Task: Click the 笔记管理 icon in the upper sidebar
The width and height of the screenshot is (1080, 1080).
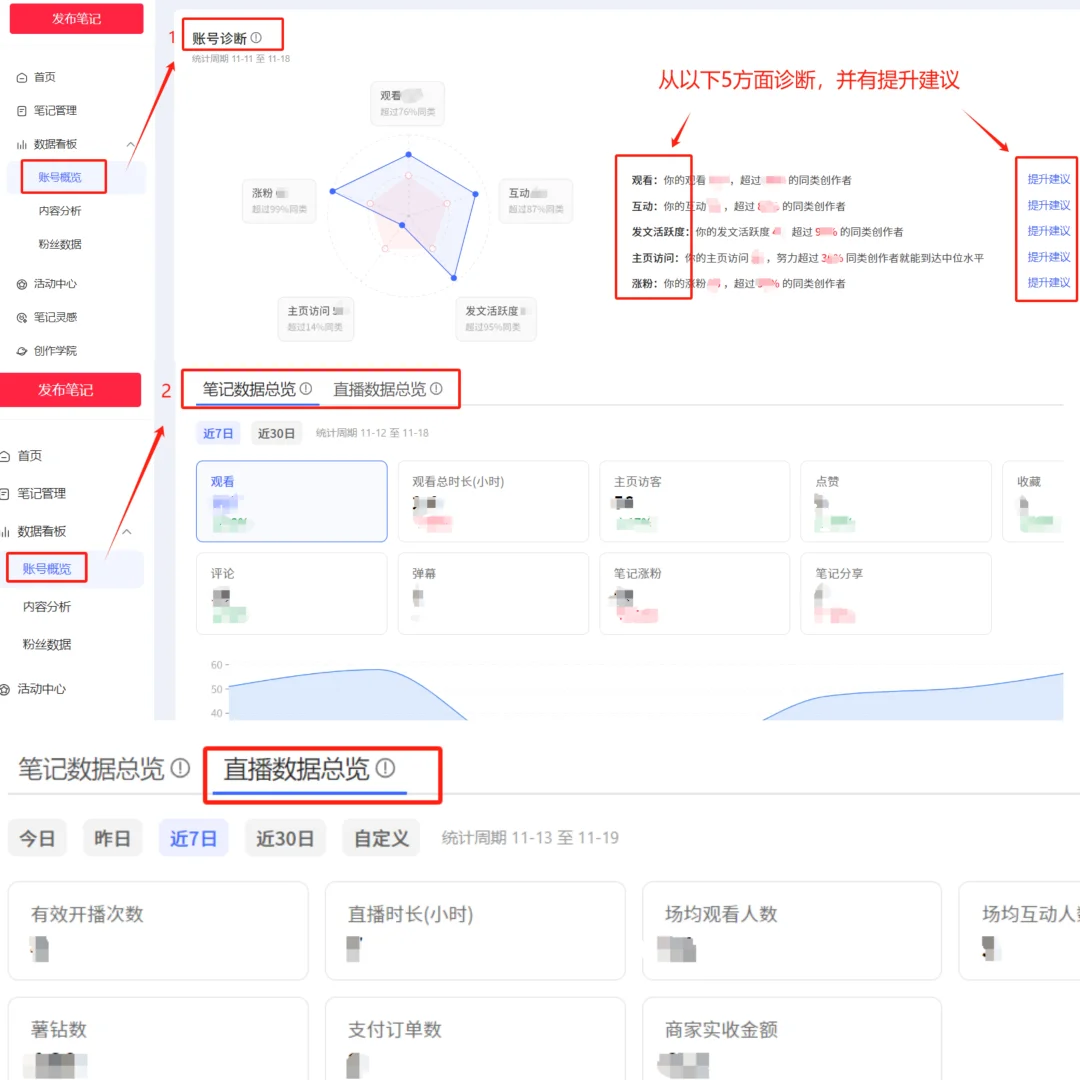Action: [22, 111]
